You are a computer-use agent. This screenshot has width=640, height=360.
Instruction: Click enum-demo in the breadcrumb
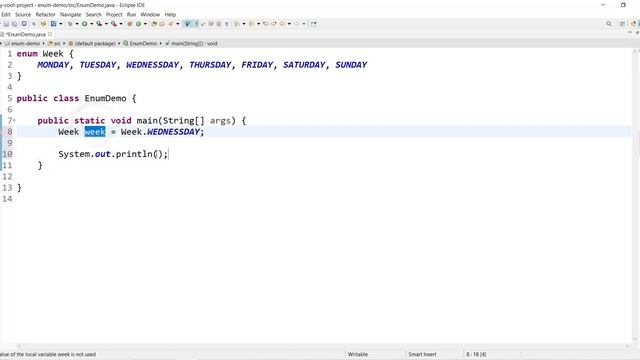pos(25,43)
